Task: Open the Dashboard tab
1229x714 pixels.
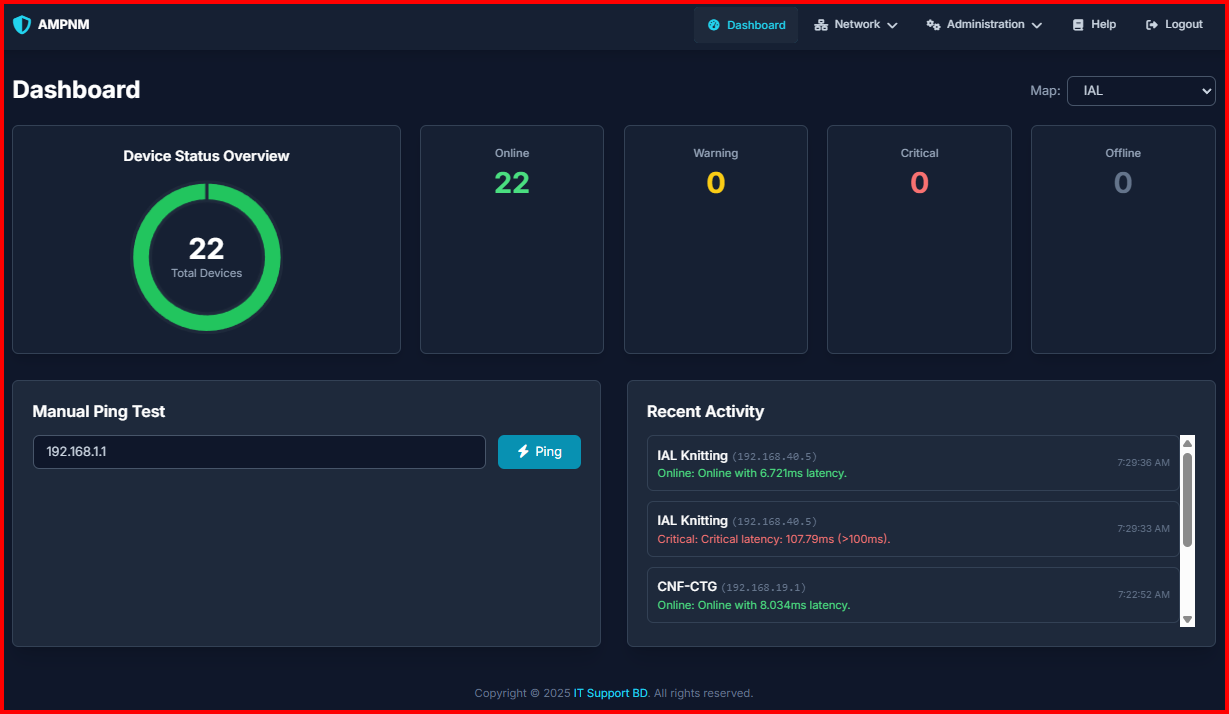Action: [746, 25]
